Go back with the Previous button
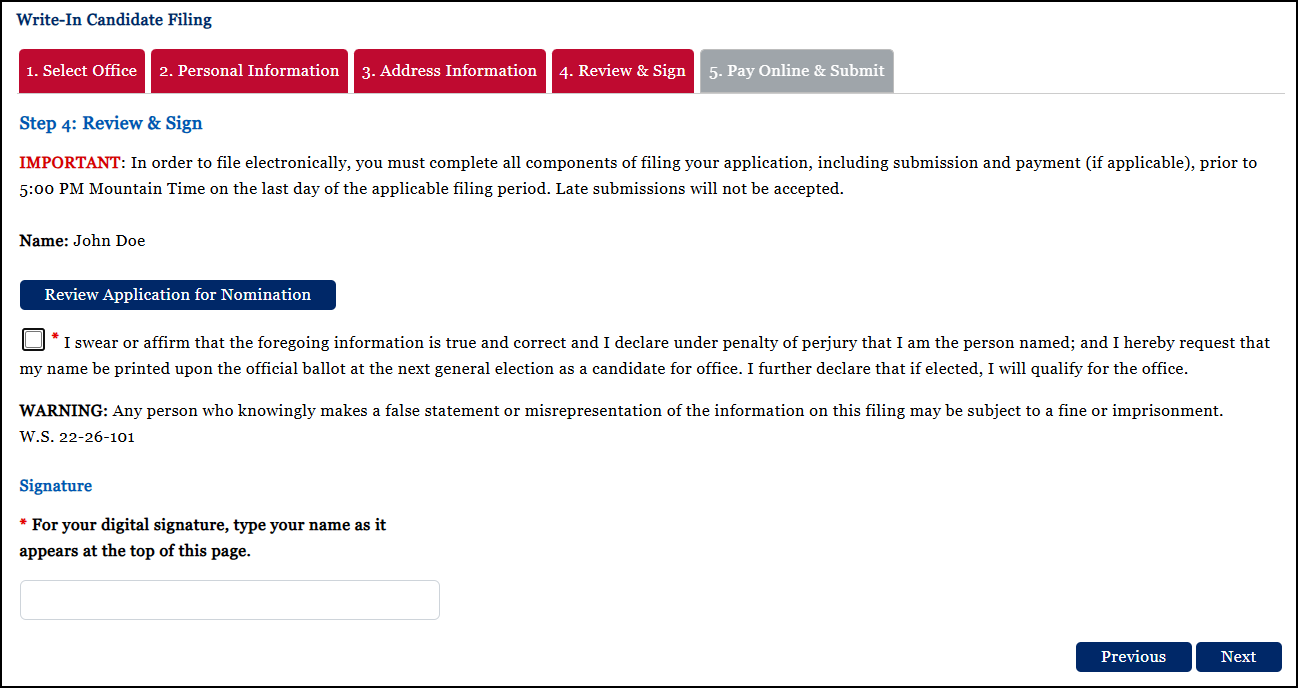 (1133, 657)
